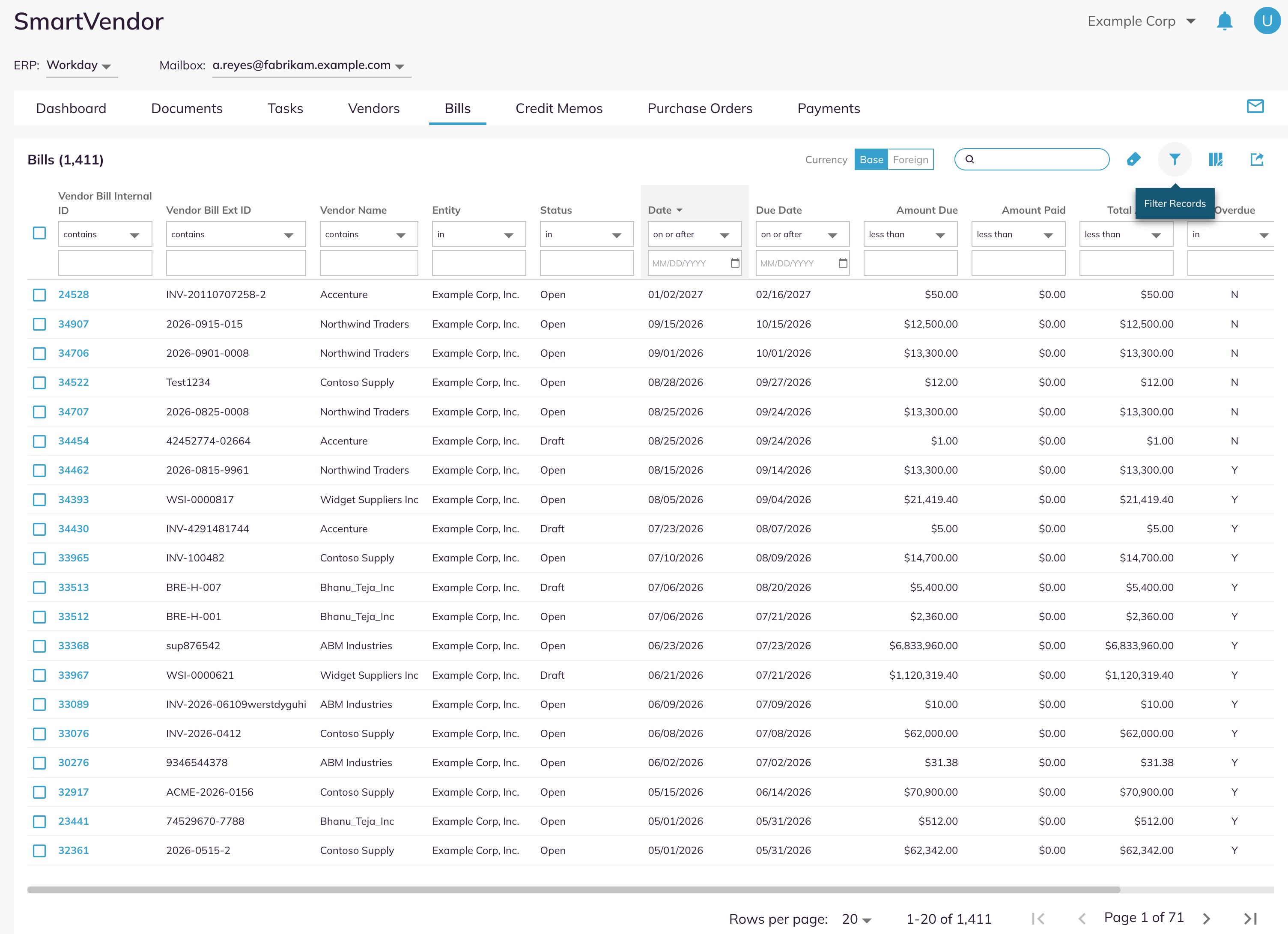Switch to the Credit Memos tab
Viewport: 1288px width, 934px height.
pos(559,108)
